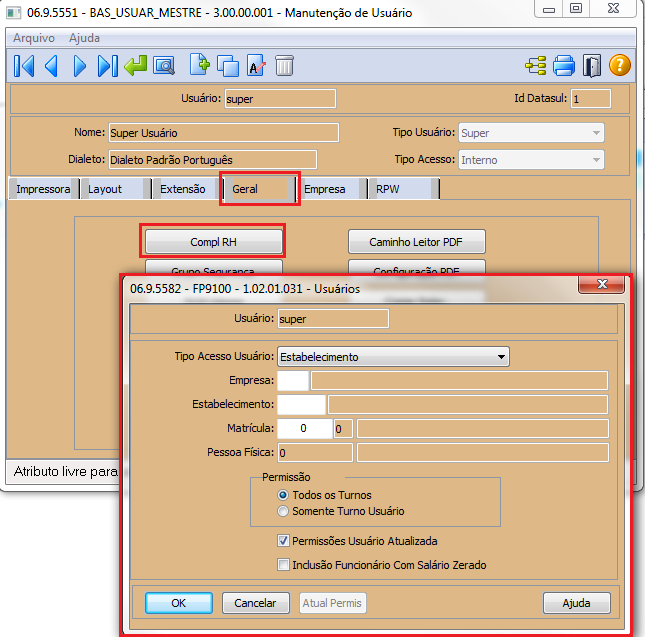This screenshot has width=645, height=637.
Task: Toggle Permissões Usuário Atualizada checkbox
Action: tap(283, 541)
